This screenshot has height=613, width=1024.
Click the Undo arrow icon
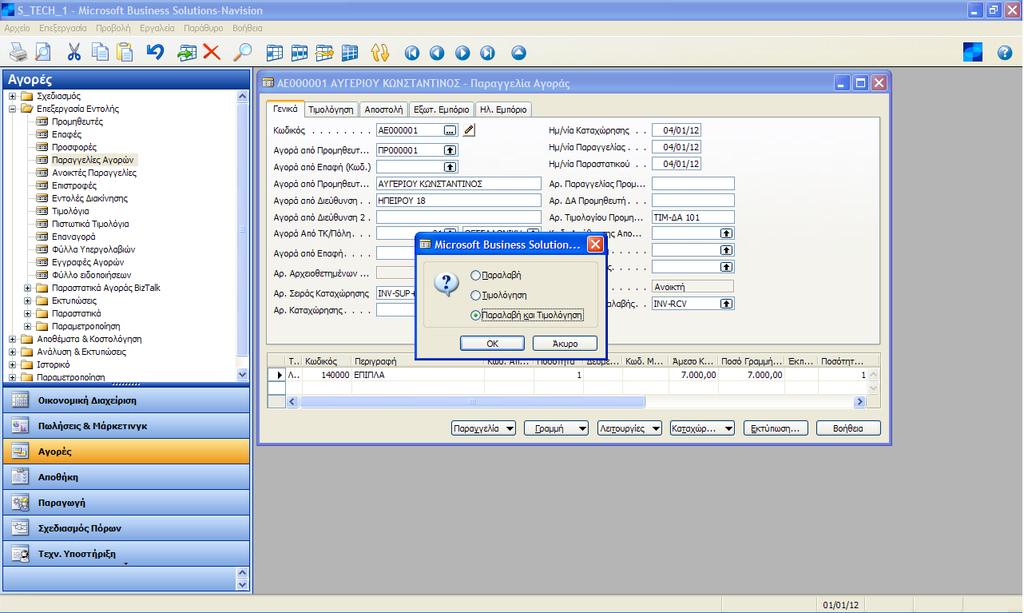point(155,52)
